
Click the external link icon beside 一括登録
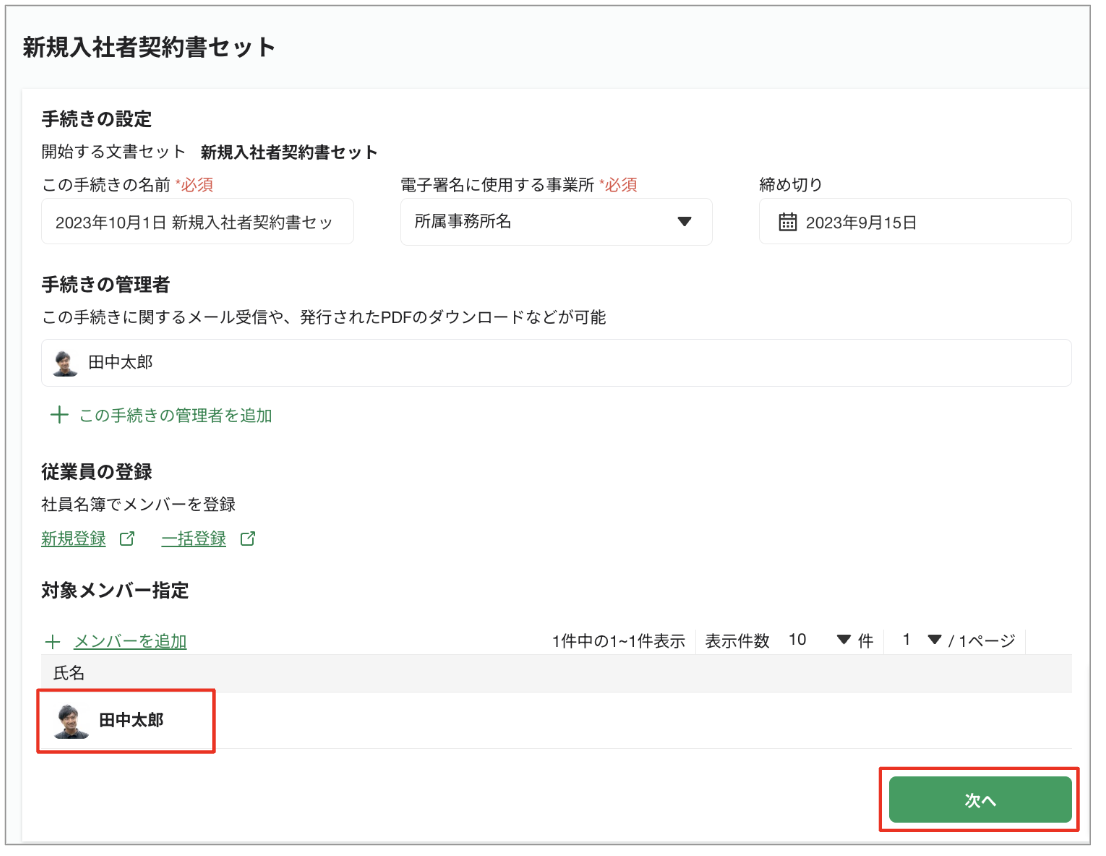click(250, 538)
